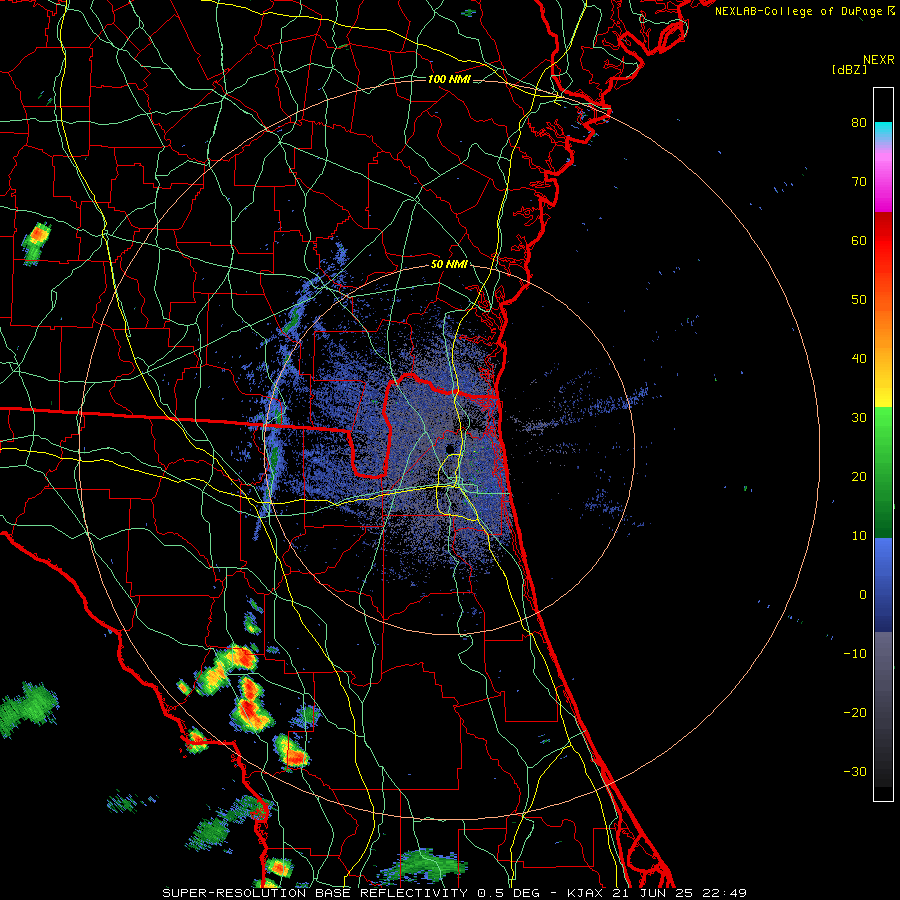The image size is (900, 900).
Task: Click the [dBZ] units label
Action: (x=849, y=69)
